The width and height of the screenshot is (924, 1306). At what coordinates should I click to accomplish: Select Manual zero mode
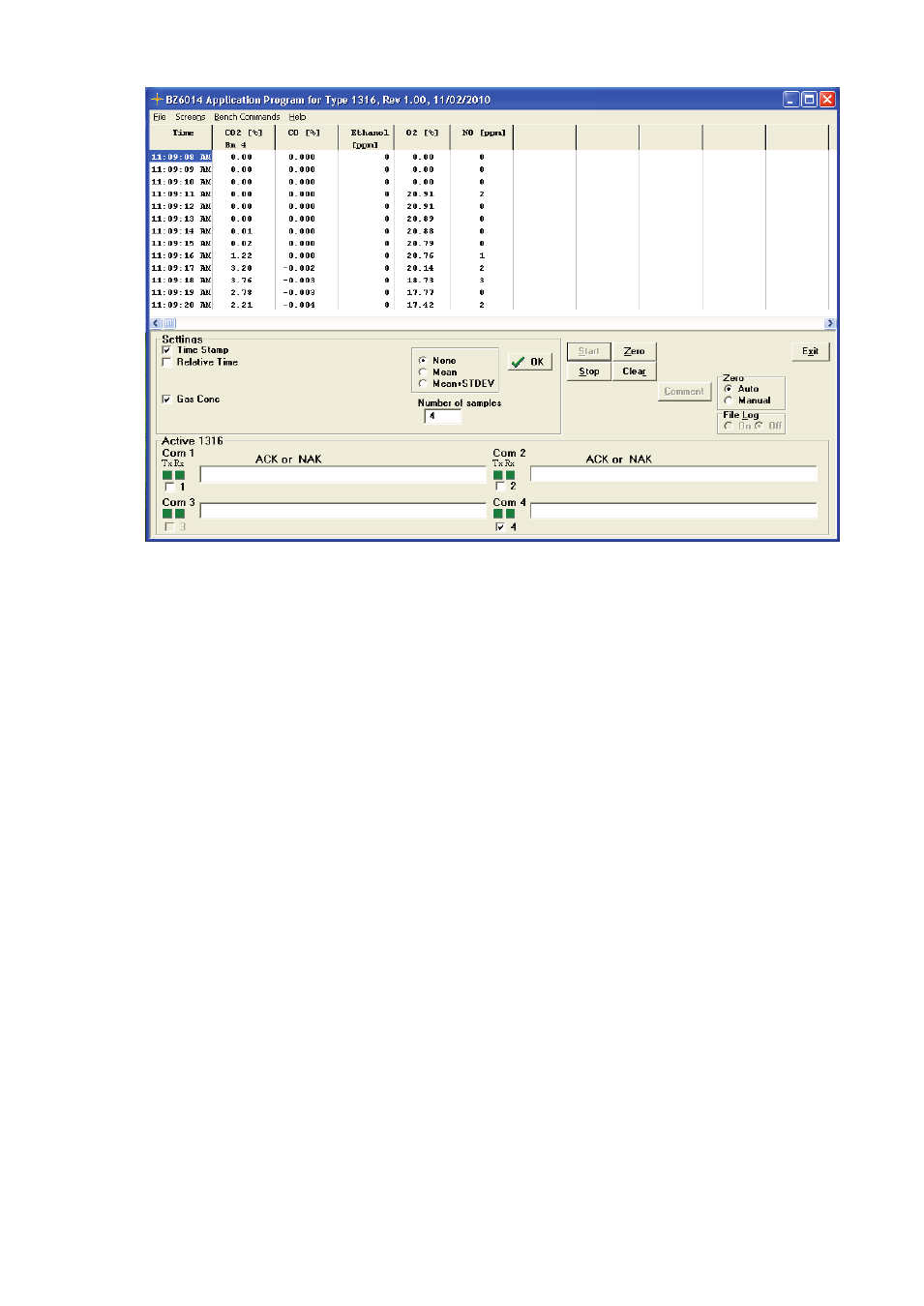tap(729, 401)
